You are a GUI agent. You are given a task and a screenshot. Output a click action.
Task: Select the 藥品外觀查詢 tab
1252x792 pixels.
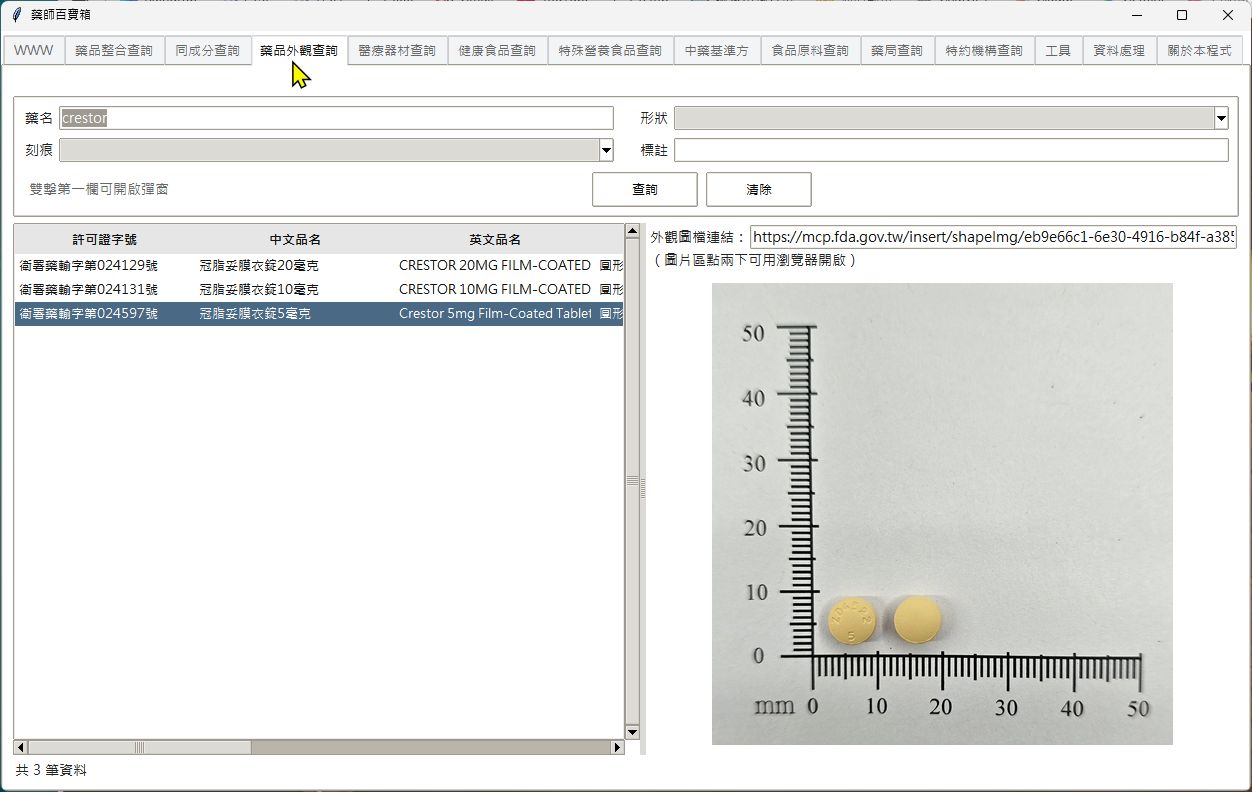(299, 50)
